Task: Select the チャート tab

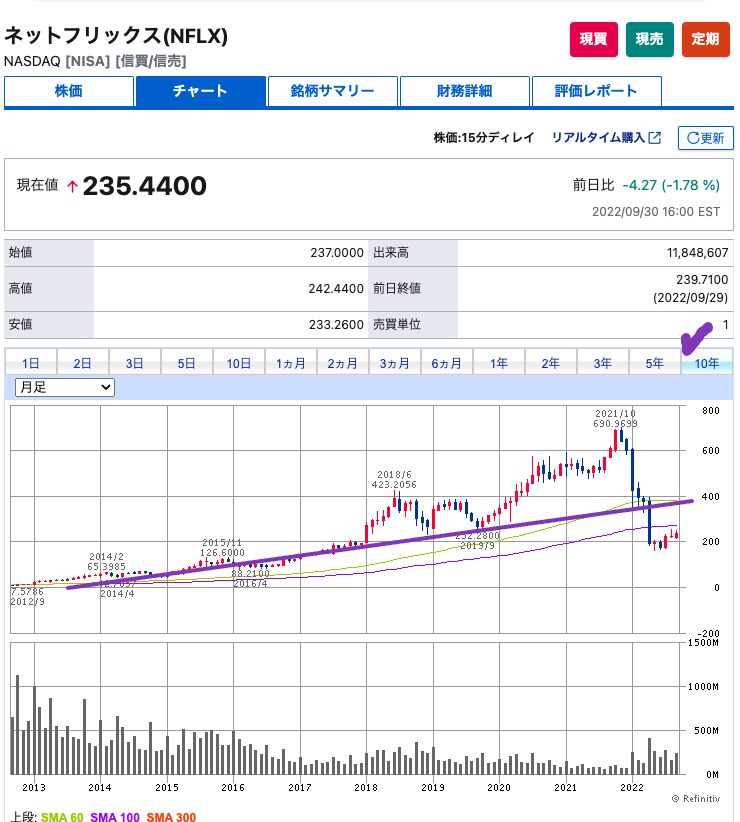Action: tap(200, 91)
